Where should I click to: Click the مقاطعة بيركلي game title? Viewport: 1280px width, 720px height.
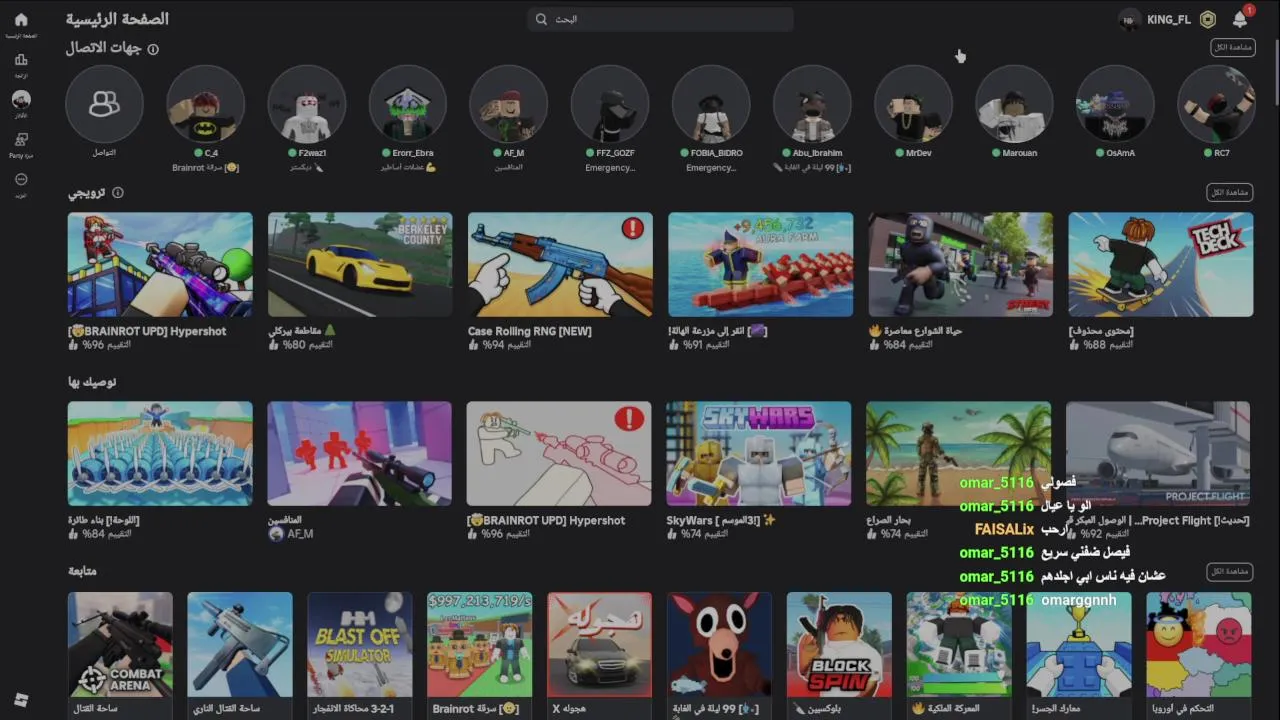click(302, 331)
